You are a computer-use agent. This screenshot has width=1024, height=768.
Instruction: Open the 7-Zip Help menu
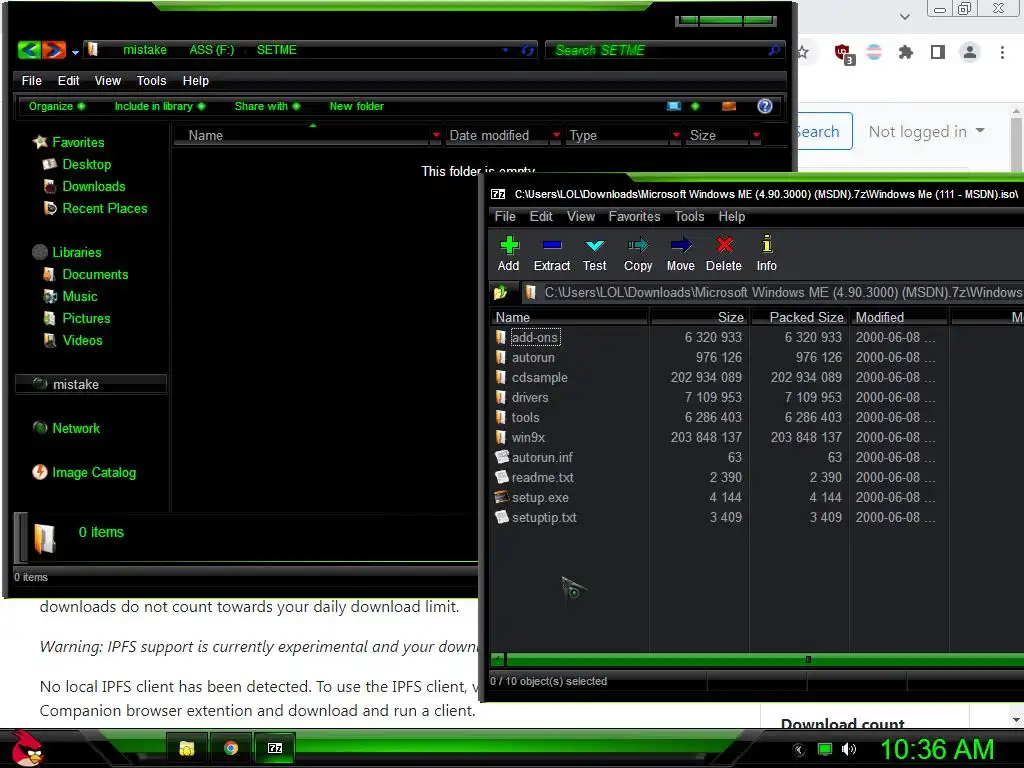click(731, 216)
